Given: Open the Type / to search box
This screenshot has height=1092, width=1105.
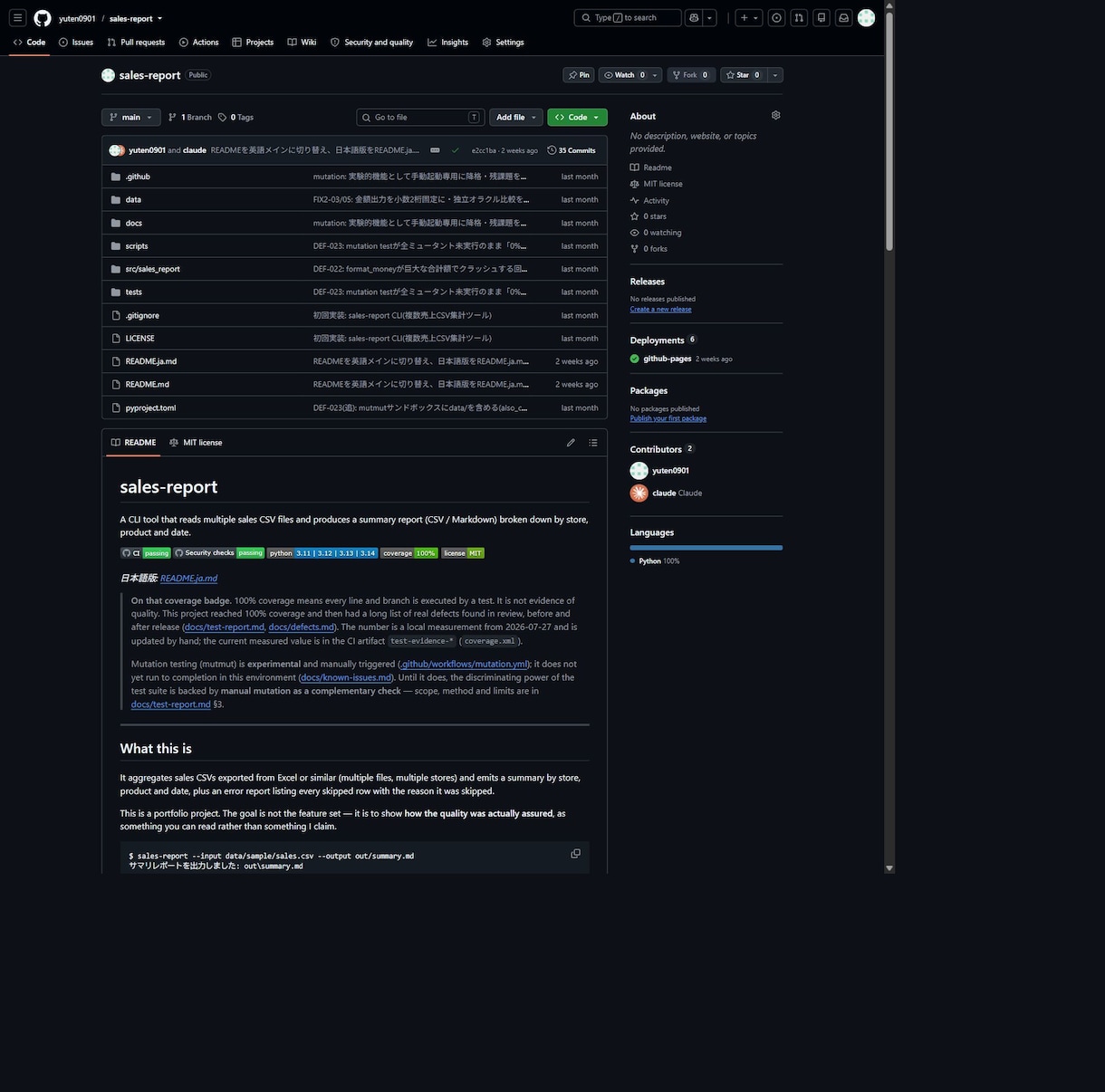Looking at the screenshot, I should click(628, 18).
